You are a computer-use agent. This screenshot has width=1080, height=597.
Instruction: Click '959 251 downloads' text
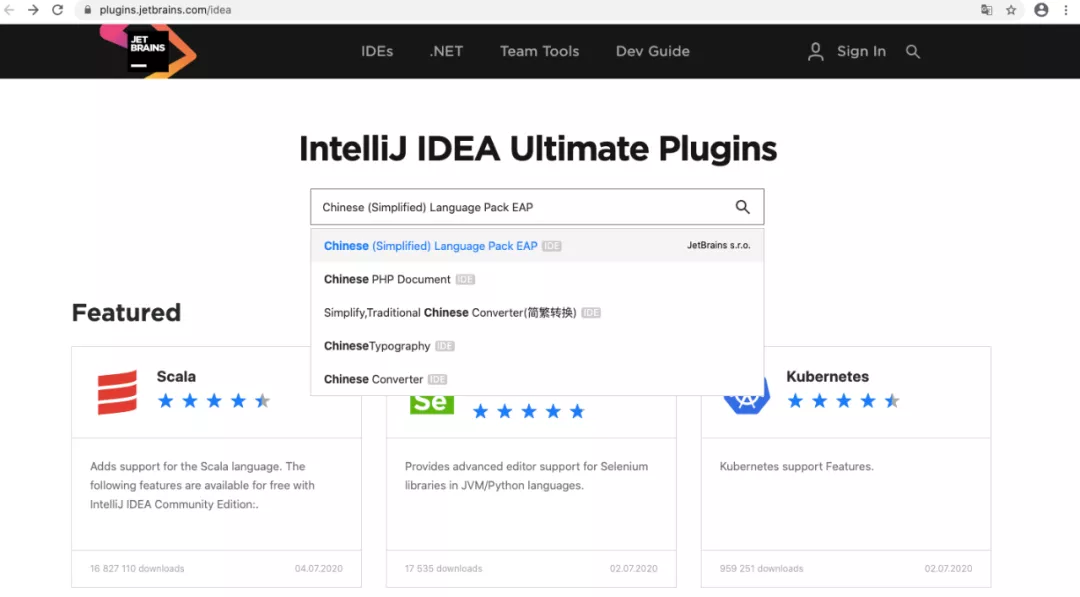coord(761,569)
